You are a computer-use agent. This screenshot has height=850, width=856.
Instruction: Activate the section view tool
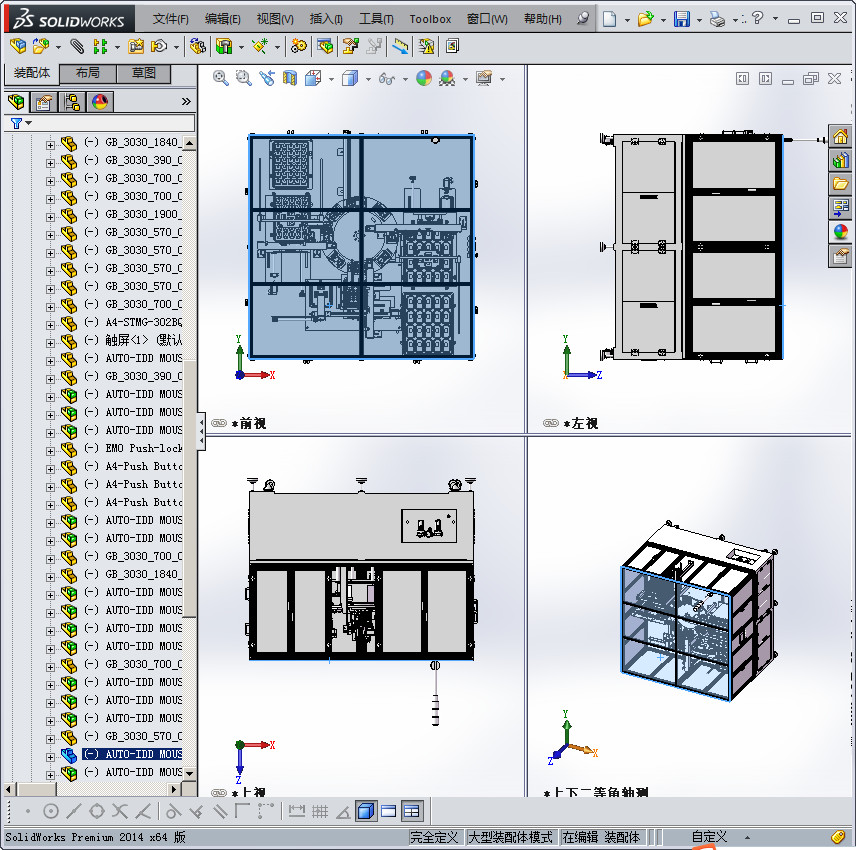point(289,78)
